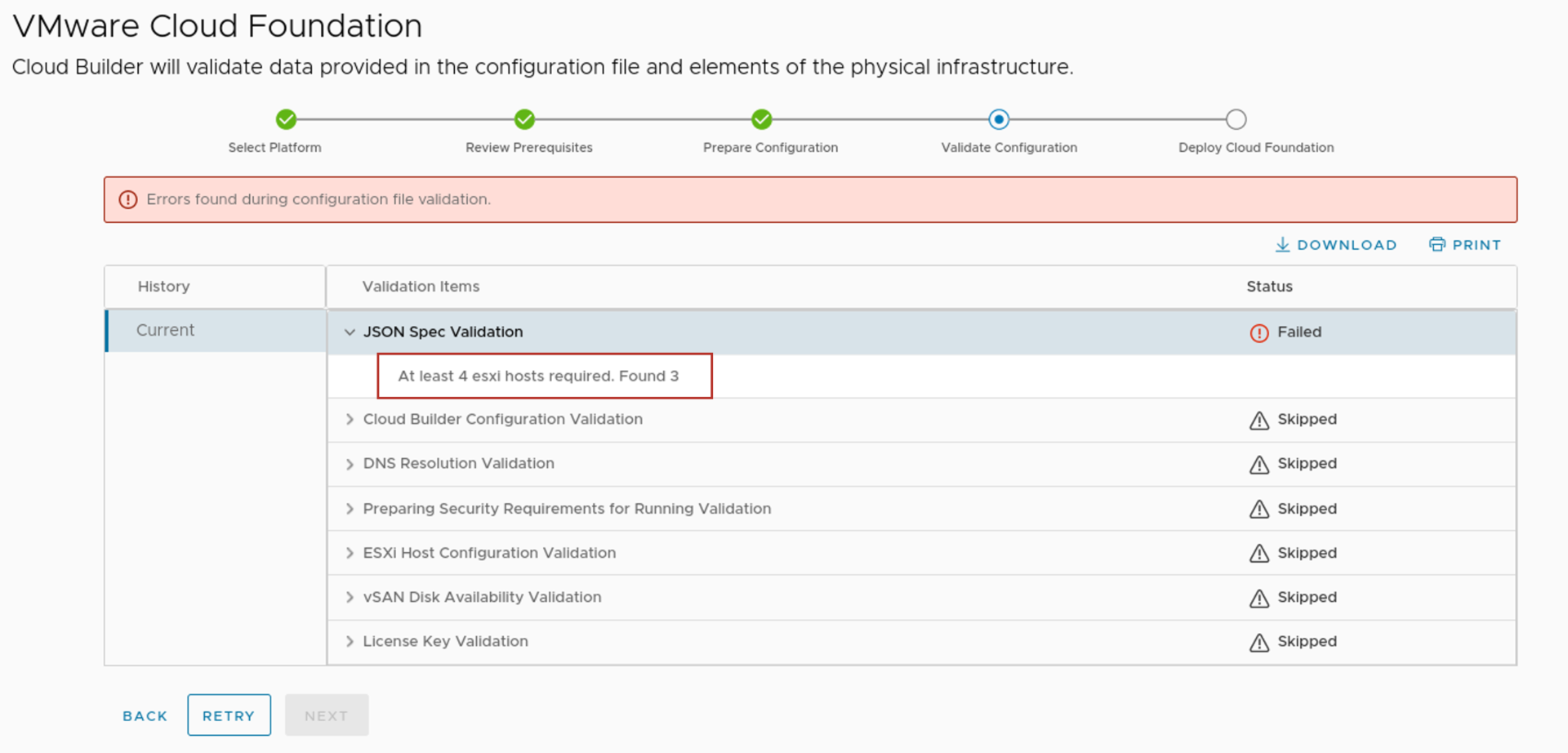
Task: Click the Validation Items column header
Action: pyautogui.click(x=421, y=287)
